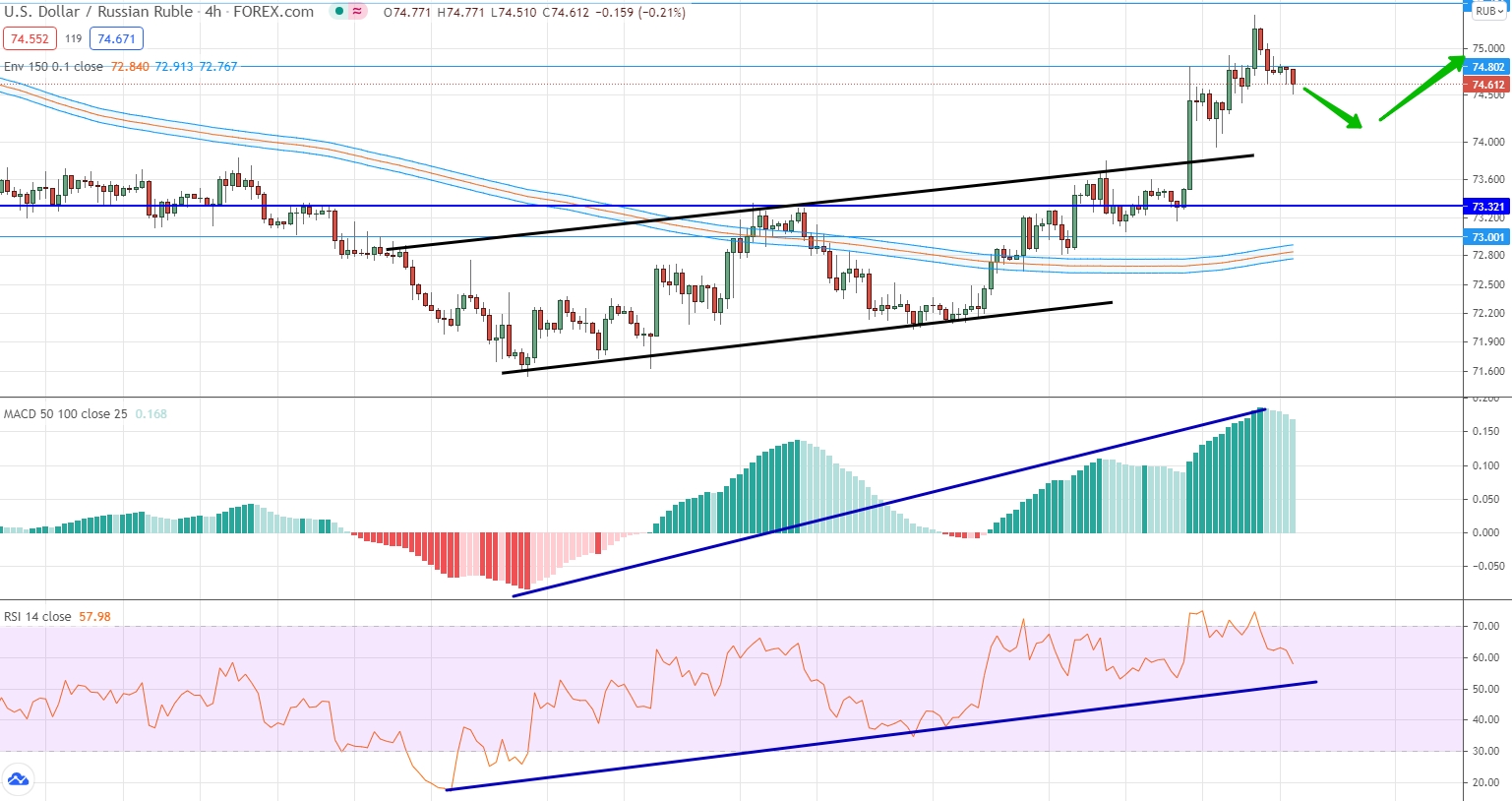This screenshot has width=1512, height=801.
Task: Select the RSI 14 close legend
Action: tap(38, 617)
